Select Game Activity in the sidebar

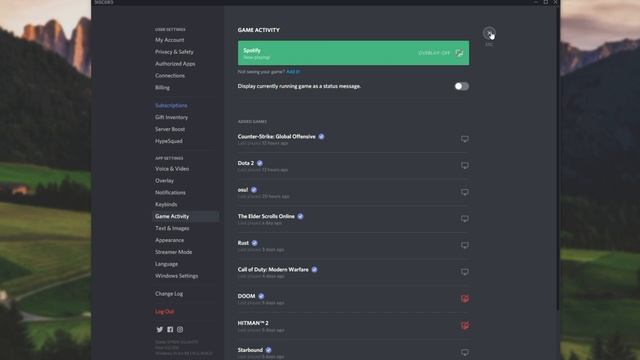pyautogui.click(x=186, y=216)
